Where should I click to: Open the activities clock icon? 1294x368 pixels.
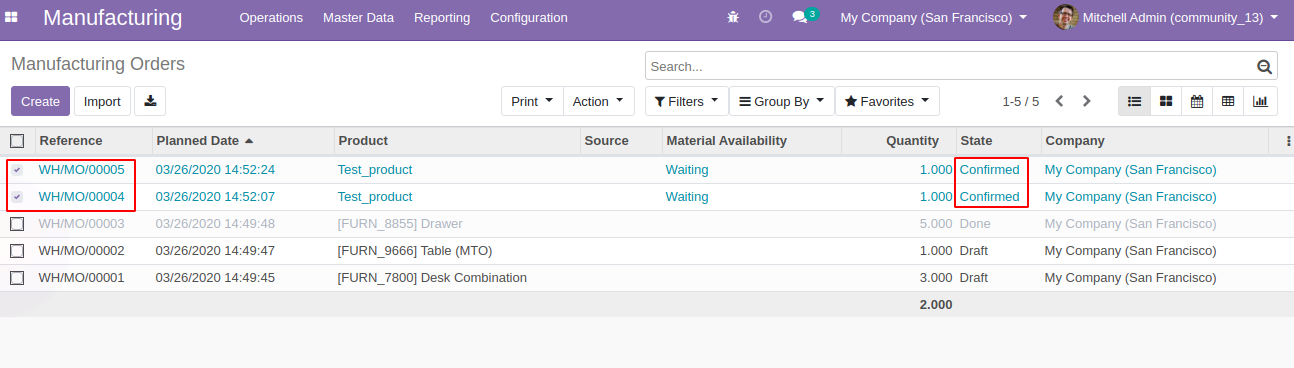pos(765,18)
